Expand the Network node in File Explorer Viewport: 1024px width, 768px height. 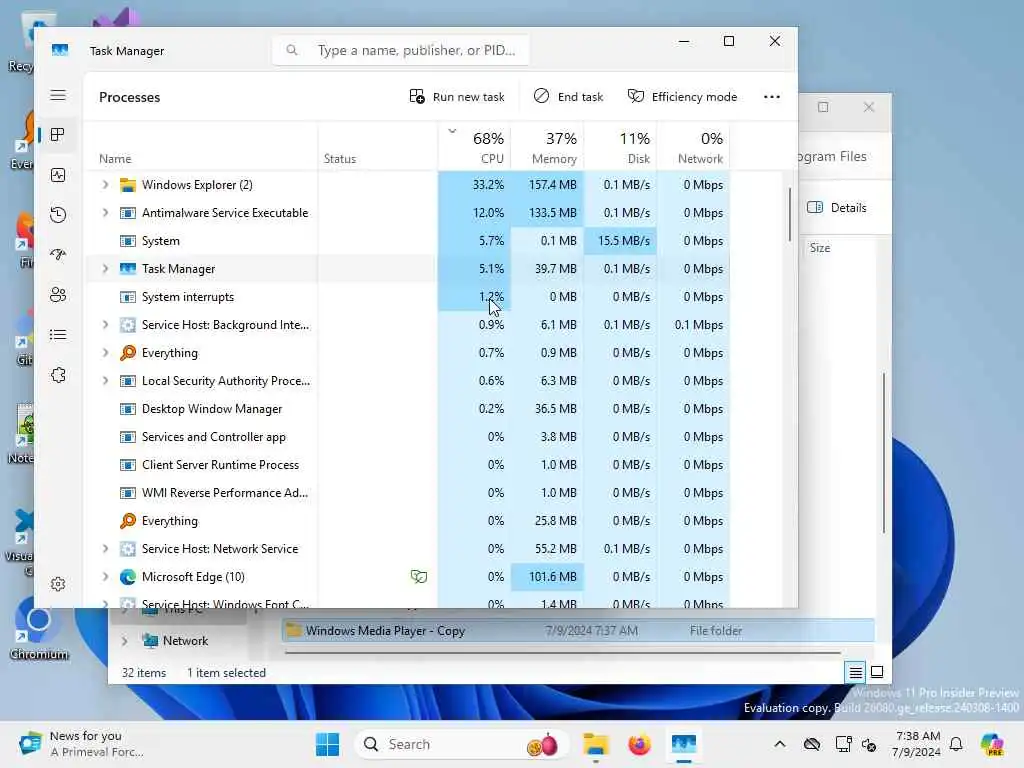click(x=124, y=641)
